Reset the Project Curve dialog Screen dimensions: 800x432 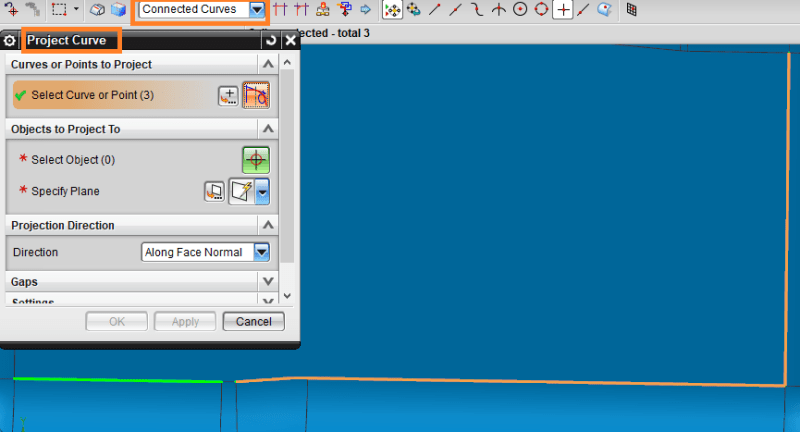[271, 40]
